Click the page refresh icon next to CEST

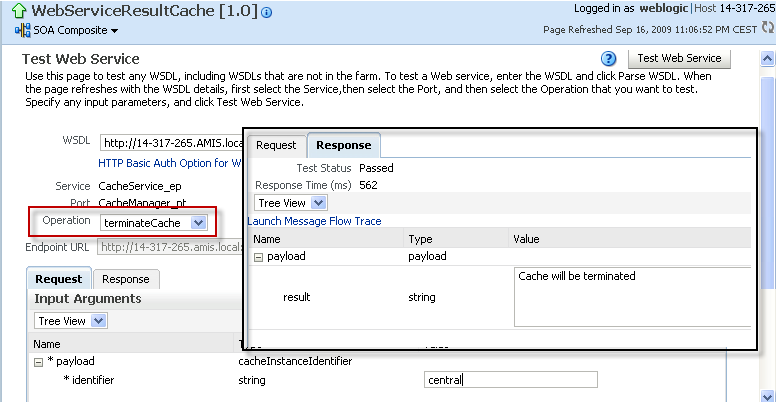click(x=767, y=30)
